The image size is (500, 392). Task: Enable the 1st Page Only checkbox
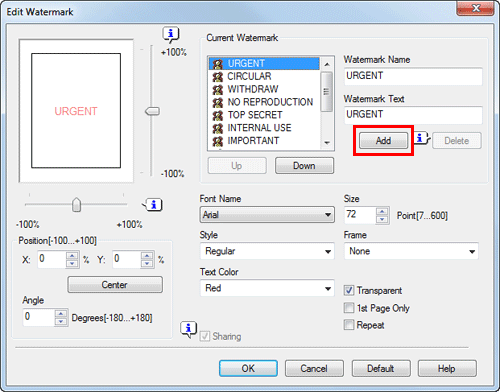349,308
